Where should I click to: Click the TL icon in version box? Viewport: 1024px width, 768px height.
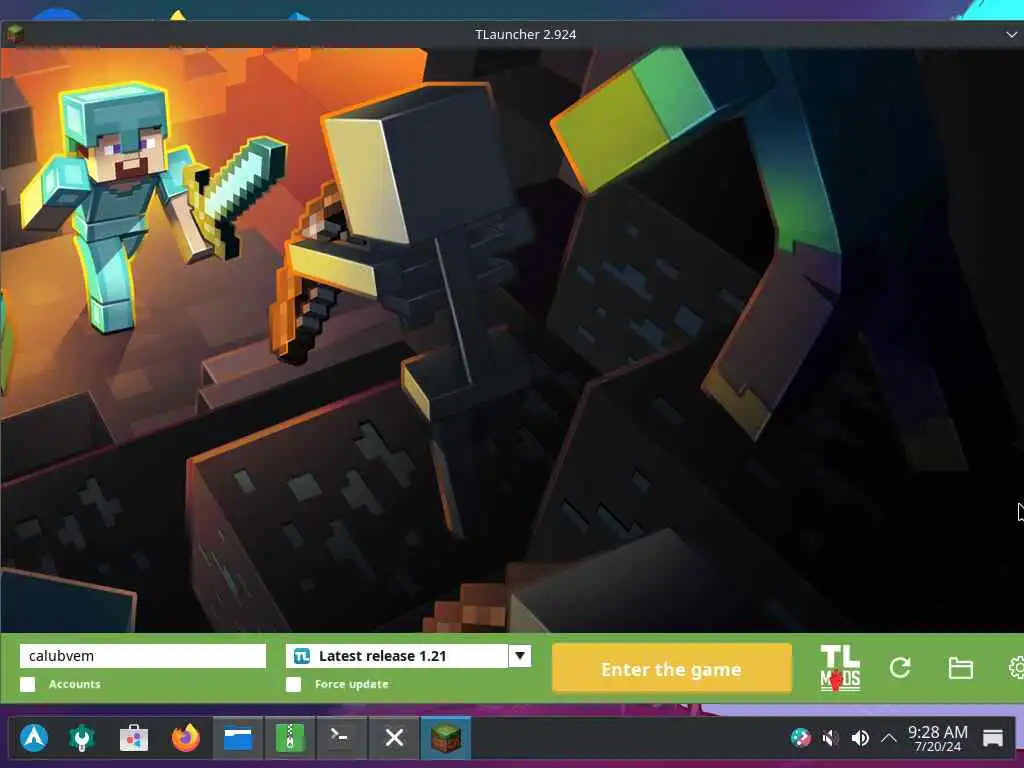(x=302, y=656)
